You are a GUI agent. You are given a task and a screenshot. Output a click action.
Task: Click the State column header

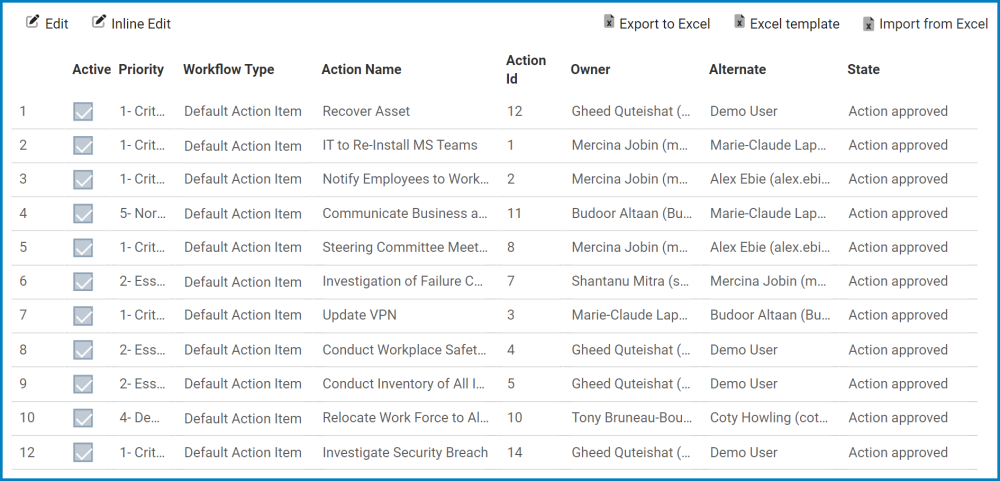tap(863, 70)
